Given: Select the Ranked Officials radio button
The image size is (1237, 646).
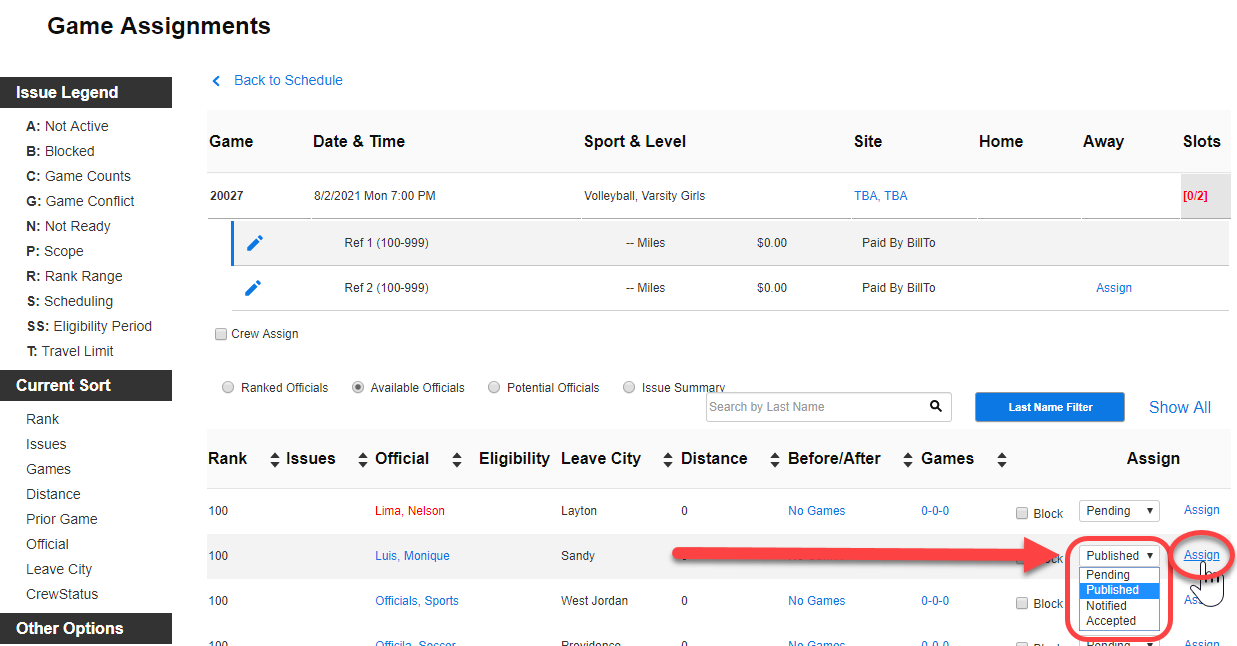Looking at the screenshot, I should (x=228, y=386).
